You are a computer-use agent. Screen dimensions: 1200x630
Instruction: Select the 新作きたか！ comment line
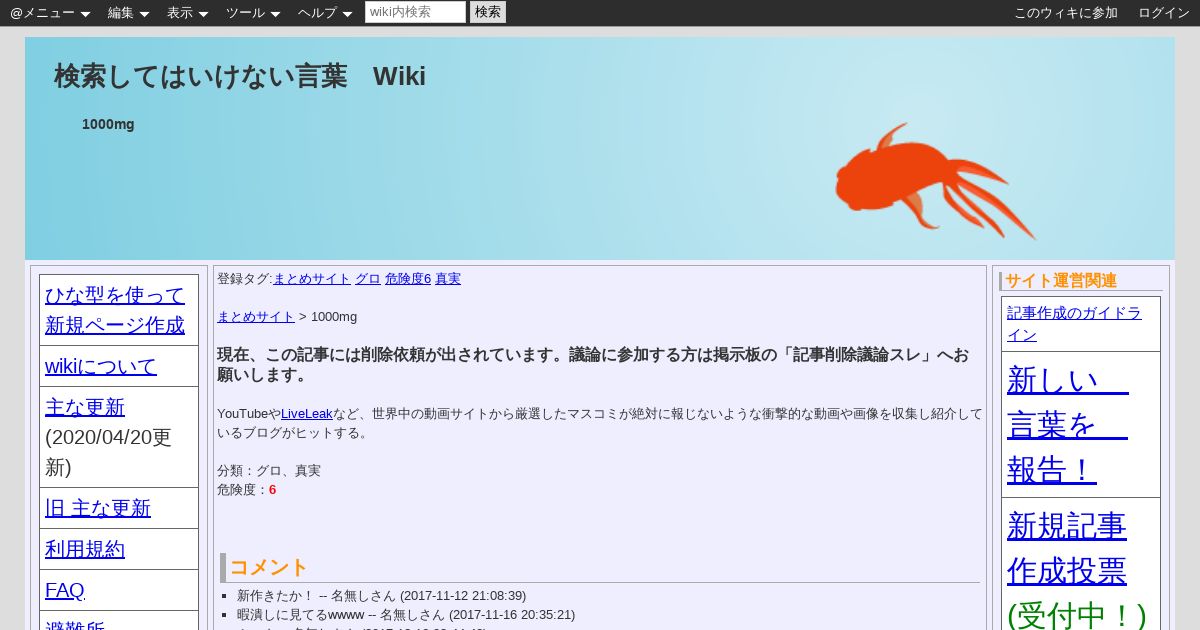(x=381, y=596)
